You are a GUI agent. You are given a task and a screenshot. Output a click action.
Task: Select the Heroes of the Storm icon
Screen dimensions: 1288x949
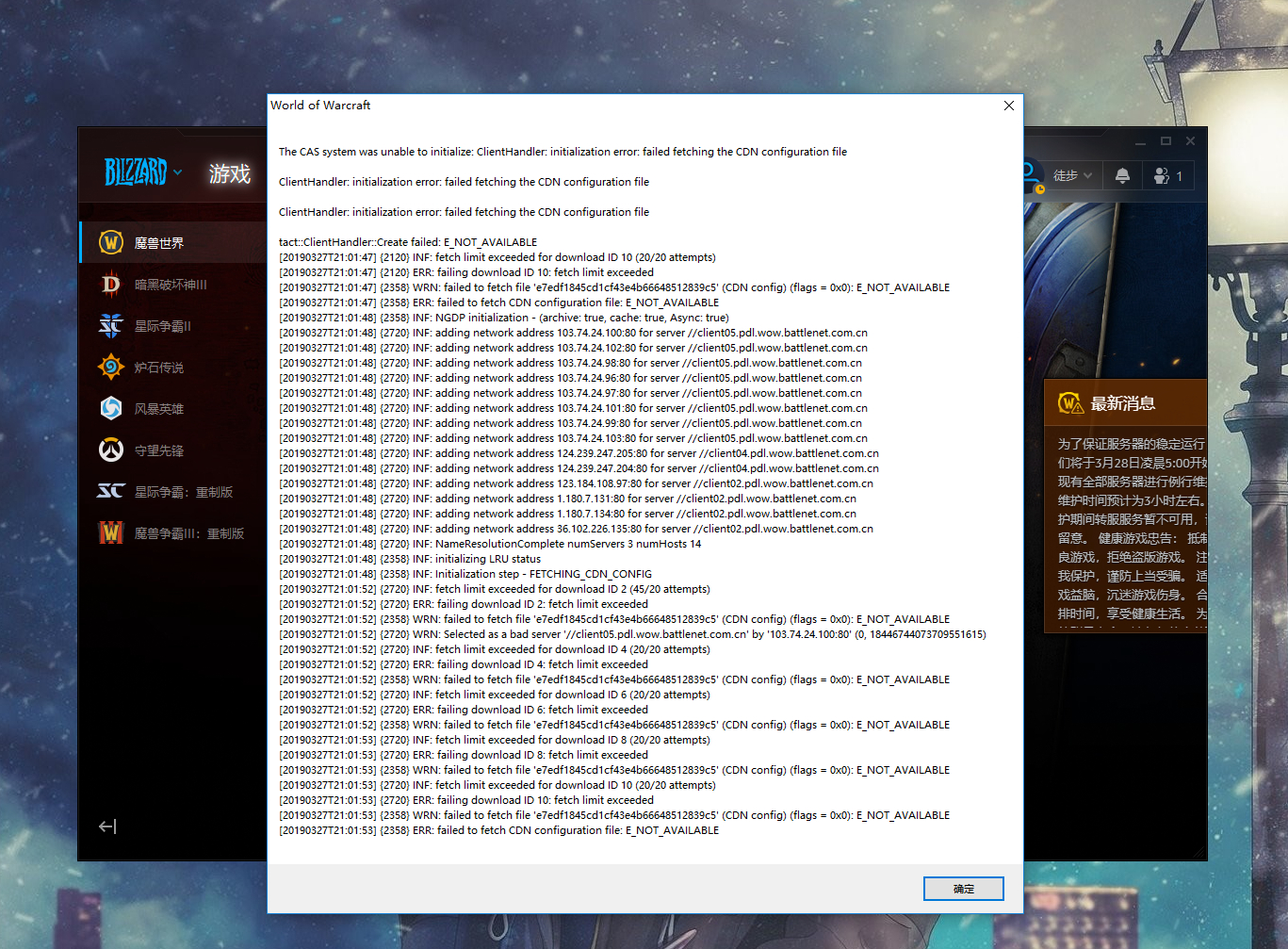tap(111, 408)
